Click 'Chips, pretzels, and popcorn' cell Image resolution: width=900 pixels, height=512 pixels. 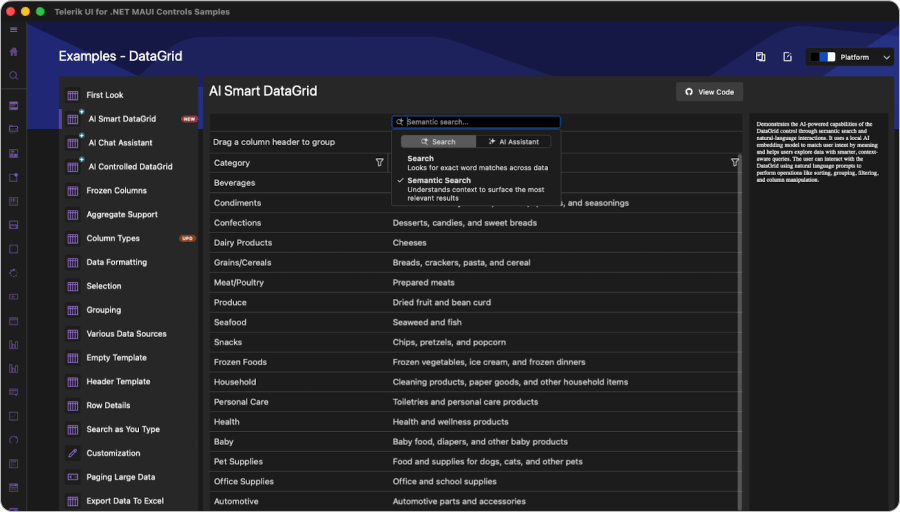click(562, 342)
